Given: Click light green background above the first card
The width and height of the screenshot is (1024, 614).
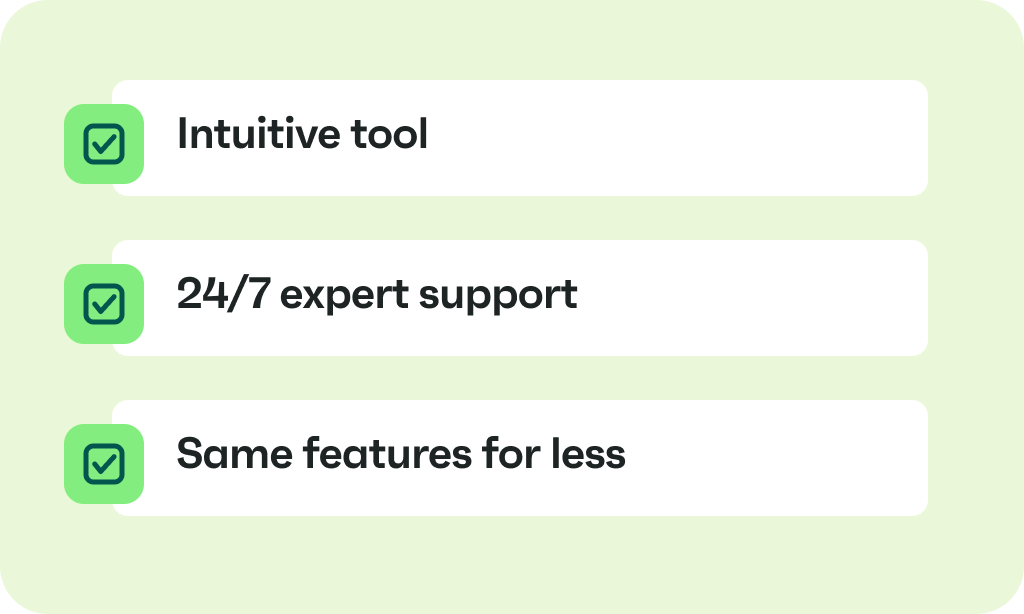Looking at the screenshot, I should click(512, 40).
